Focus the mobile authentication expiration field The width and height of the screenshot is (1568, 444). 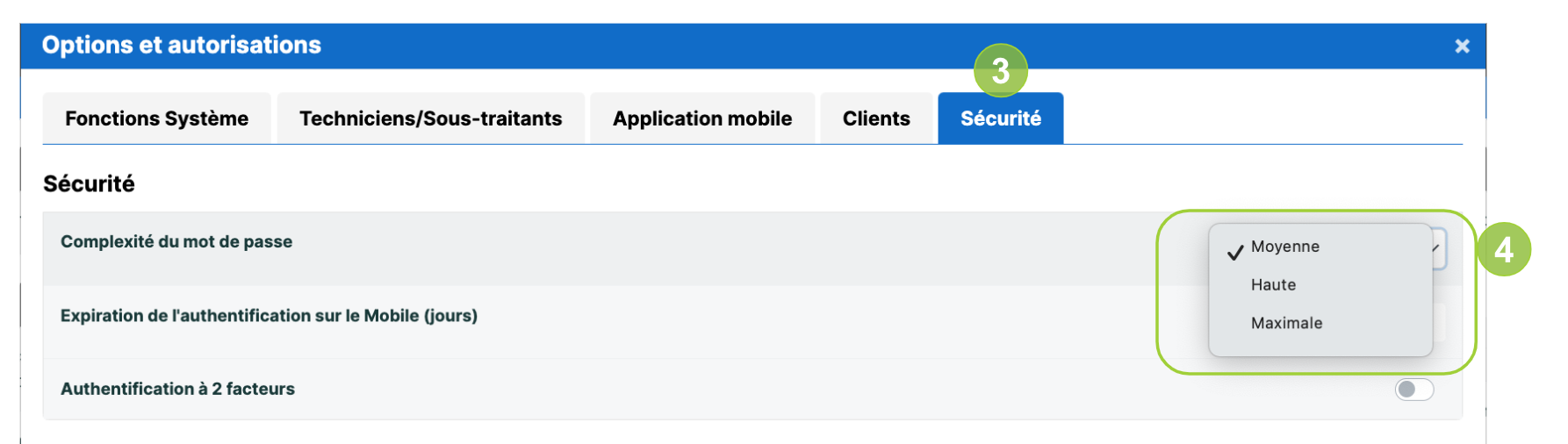1439,322
